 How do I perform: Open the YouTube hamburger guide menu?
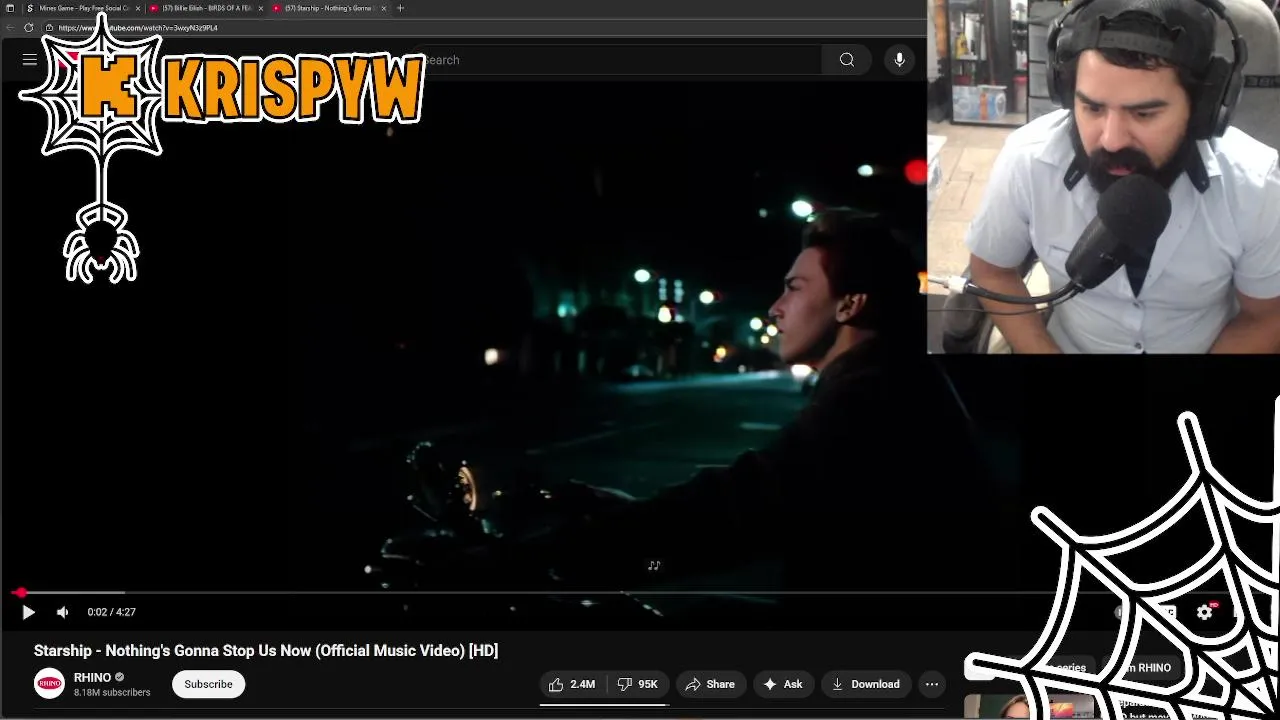coord(30,60)
